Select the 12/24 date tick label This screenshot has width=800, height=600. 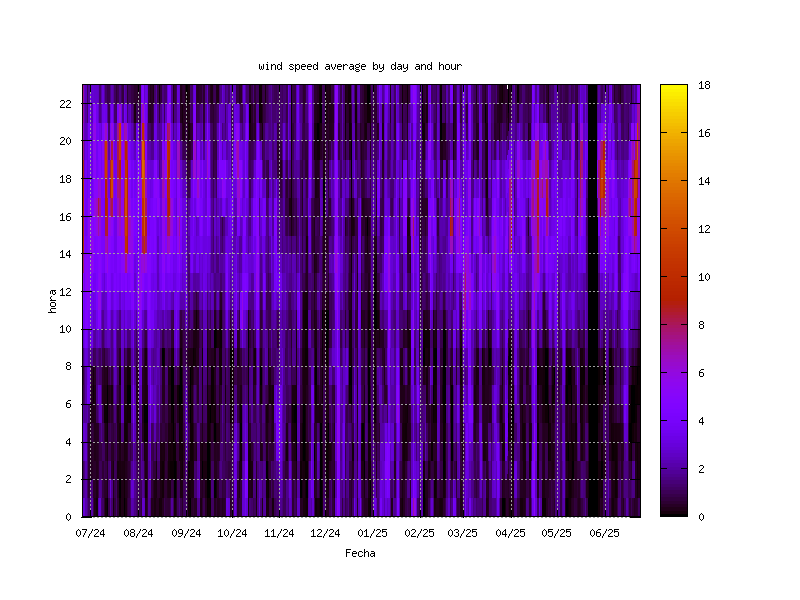click(325, 533)
